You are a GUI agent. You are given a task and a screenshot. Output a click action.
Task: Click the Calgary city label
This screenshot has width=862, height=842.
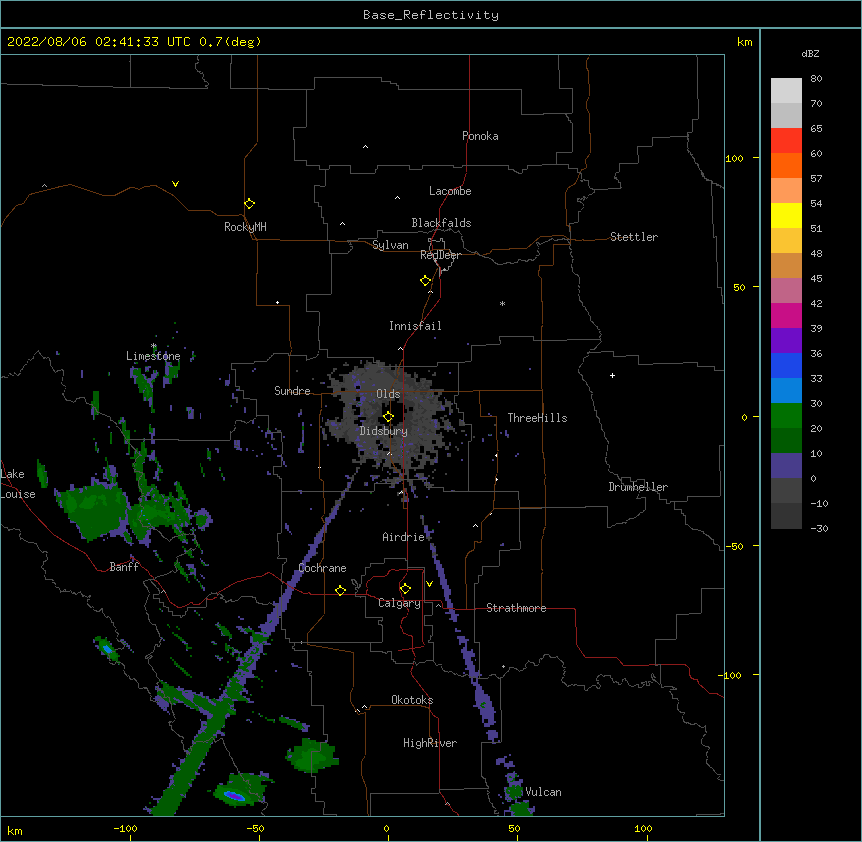click(x=399, y=603)
